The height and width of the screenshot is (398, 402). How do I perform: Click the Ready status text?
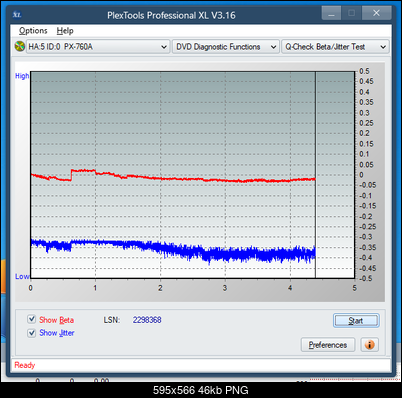(x=25, y=365)
